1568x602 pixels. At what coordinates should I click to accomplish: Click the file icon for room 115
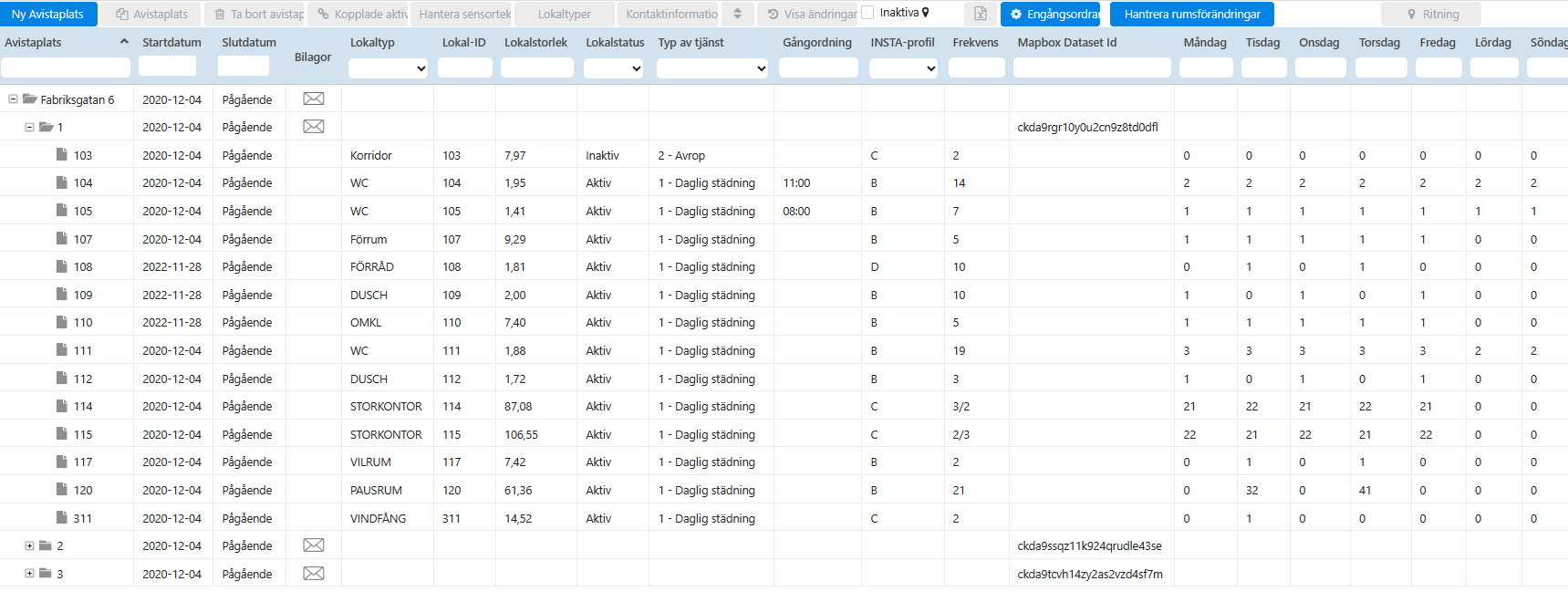[x=62, y=433]
